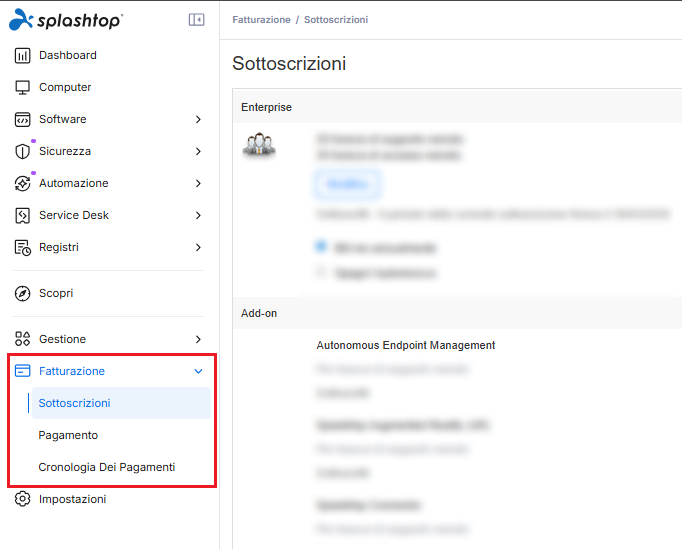Click the Computer monitor icon

(23, 87)
